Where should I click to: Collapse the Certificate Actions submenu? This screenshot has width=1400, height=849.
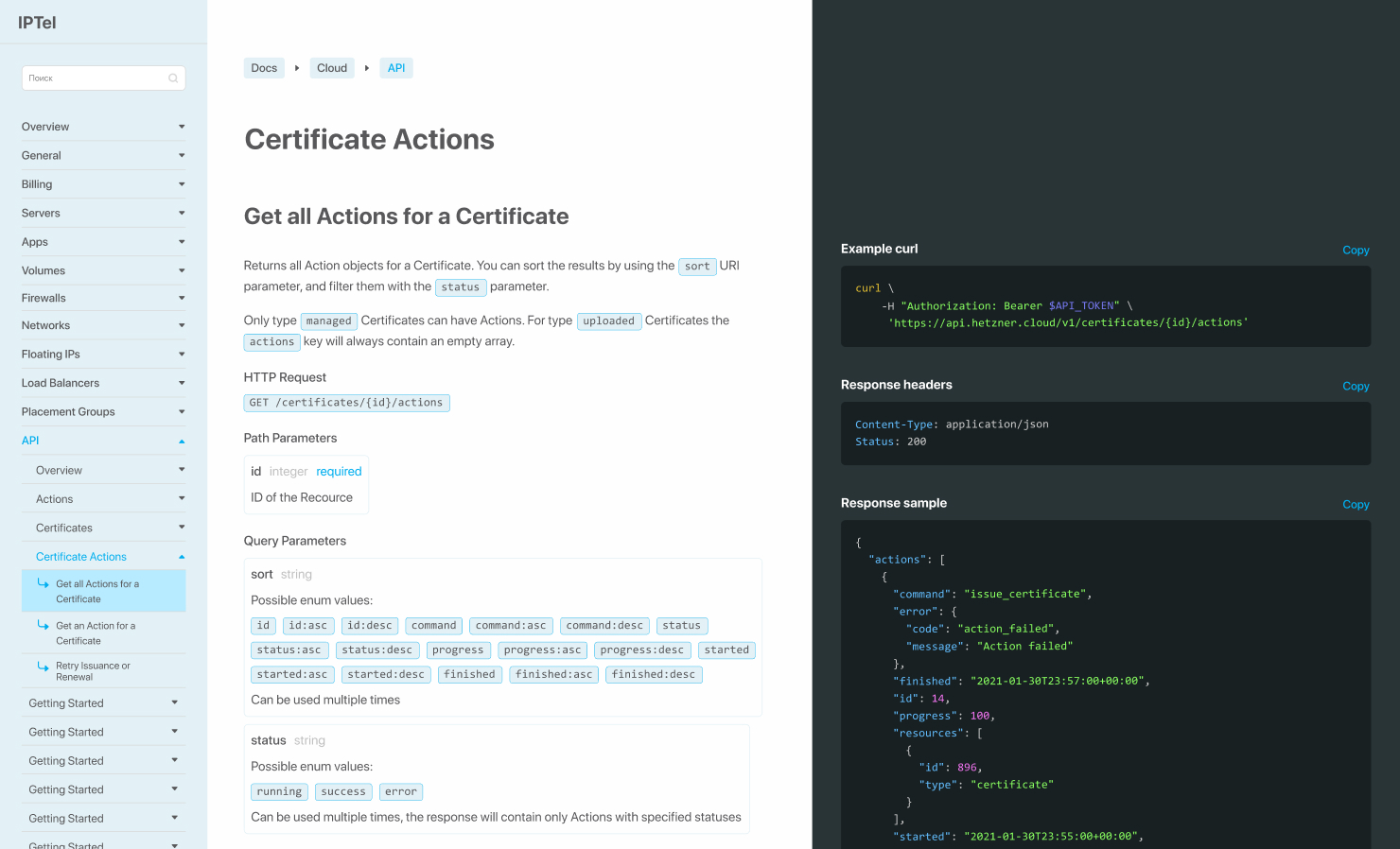click(182, 557)
